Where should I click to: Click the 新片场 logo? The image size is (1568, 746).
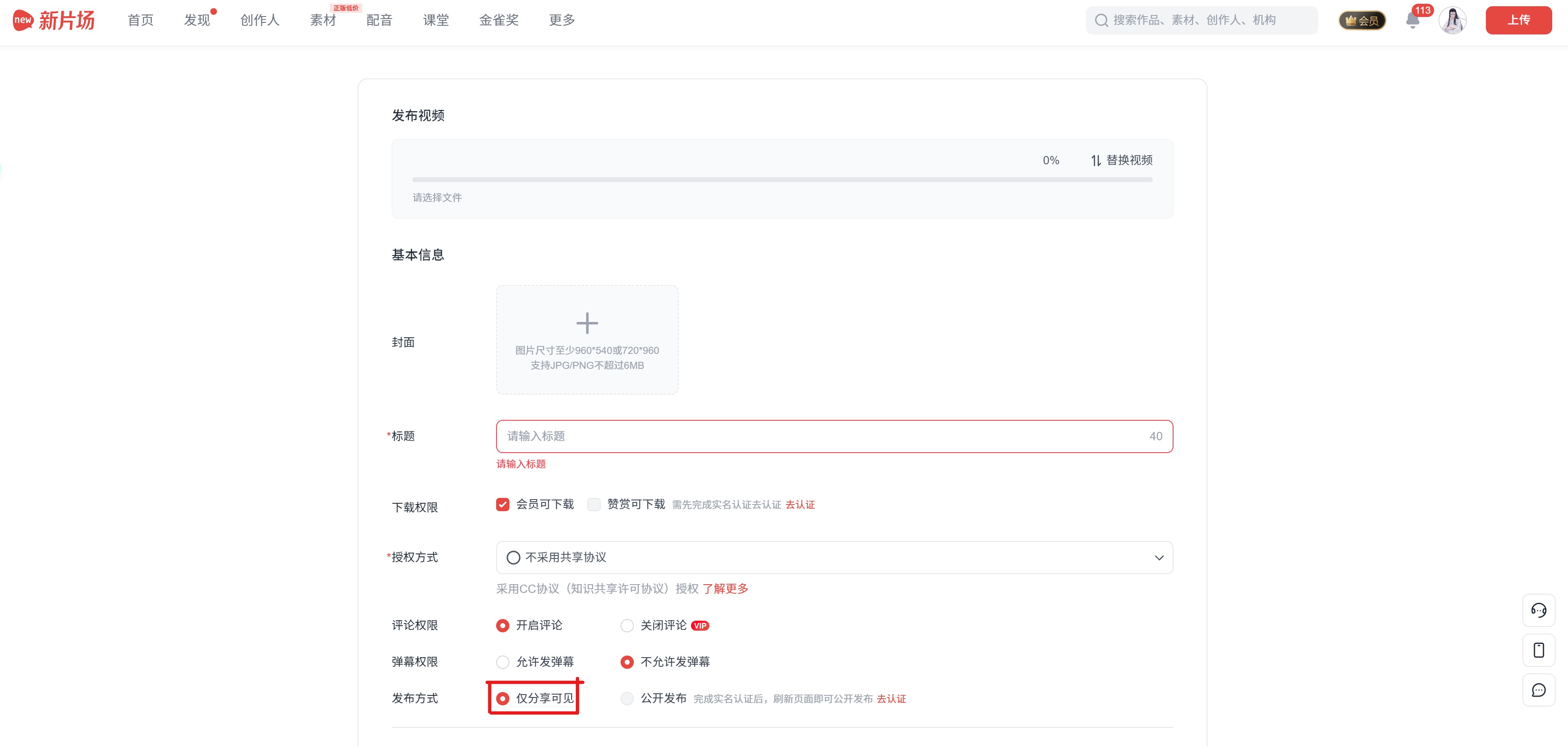pos(54,20)
